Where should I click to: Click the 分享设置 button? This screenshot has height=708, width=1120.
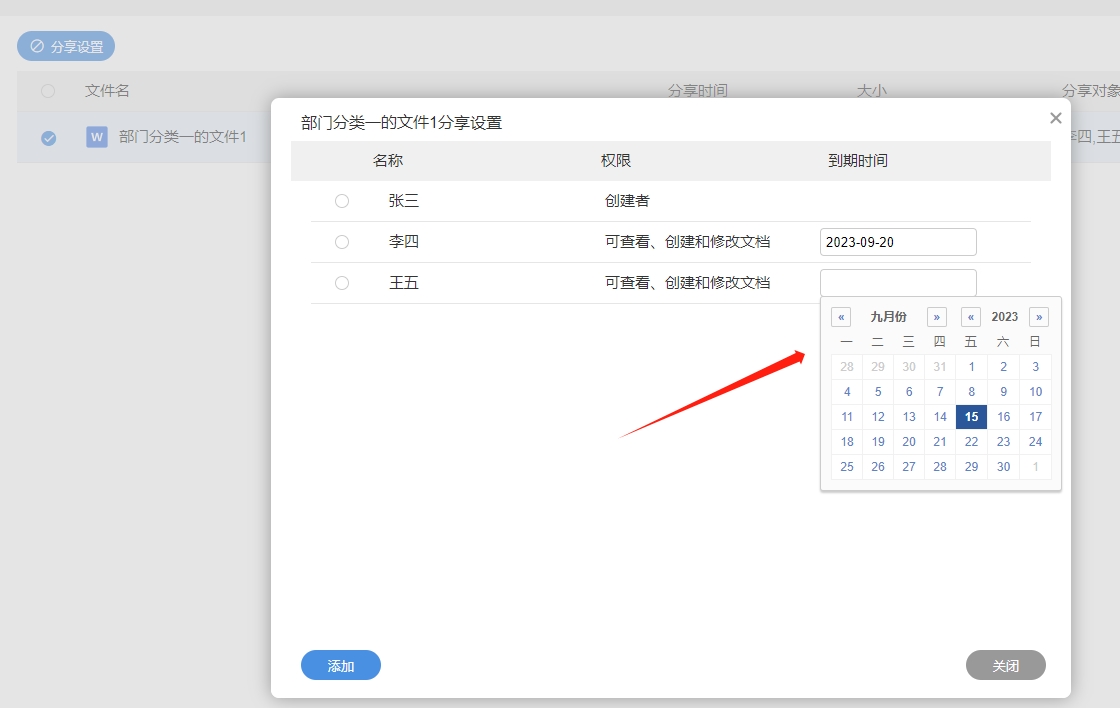66,46
